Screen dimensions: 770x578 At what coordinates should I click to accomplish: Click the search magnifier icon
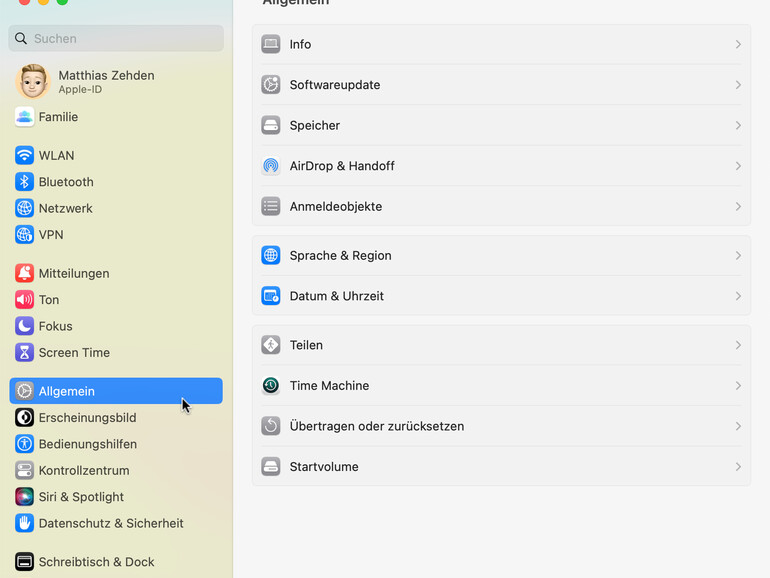[x=21, y=38]
